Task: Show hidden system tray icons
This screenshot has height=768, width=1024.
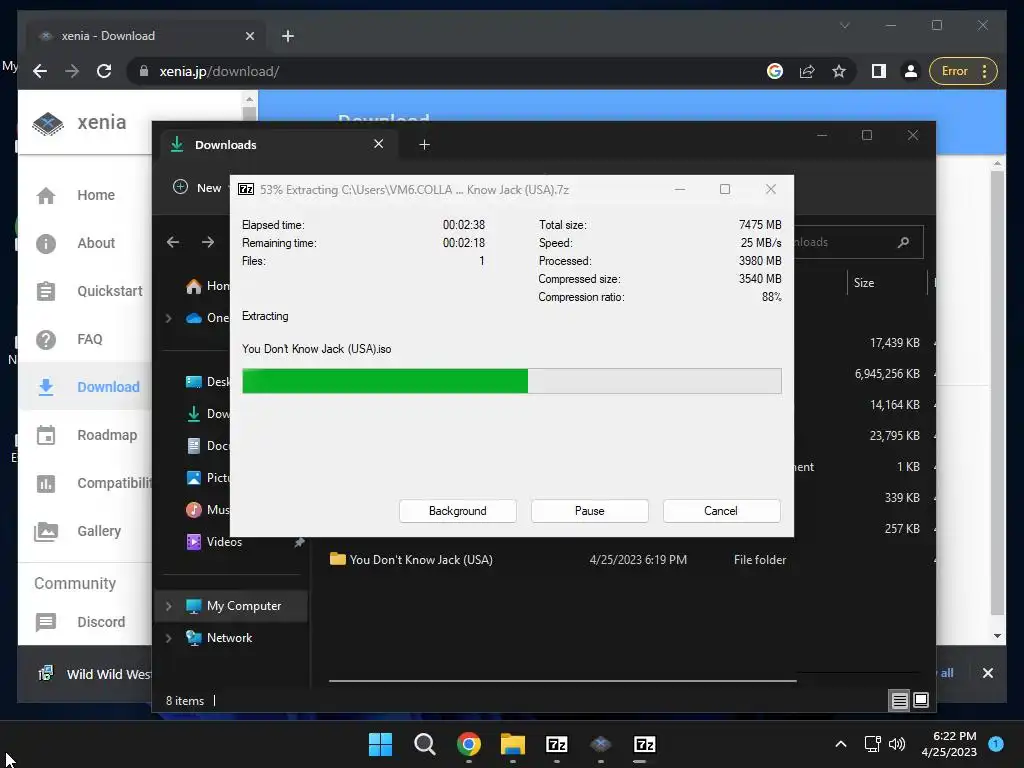Action: pos(841,744)
